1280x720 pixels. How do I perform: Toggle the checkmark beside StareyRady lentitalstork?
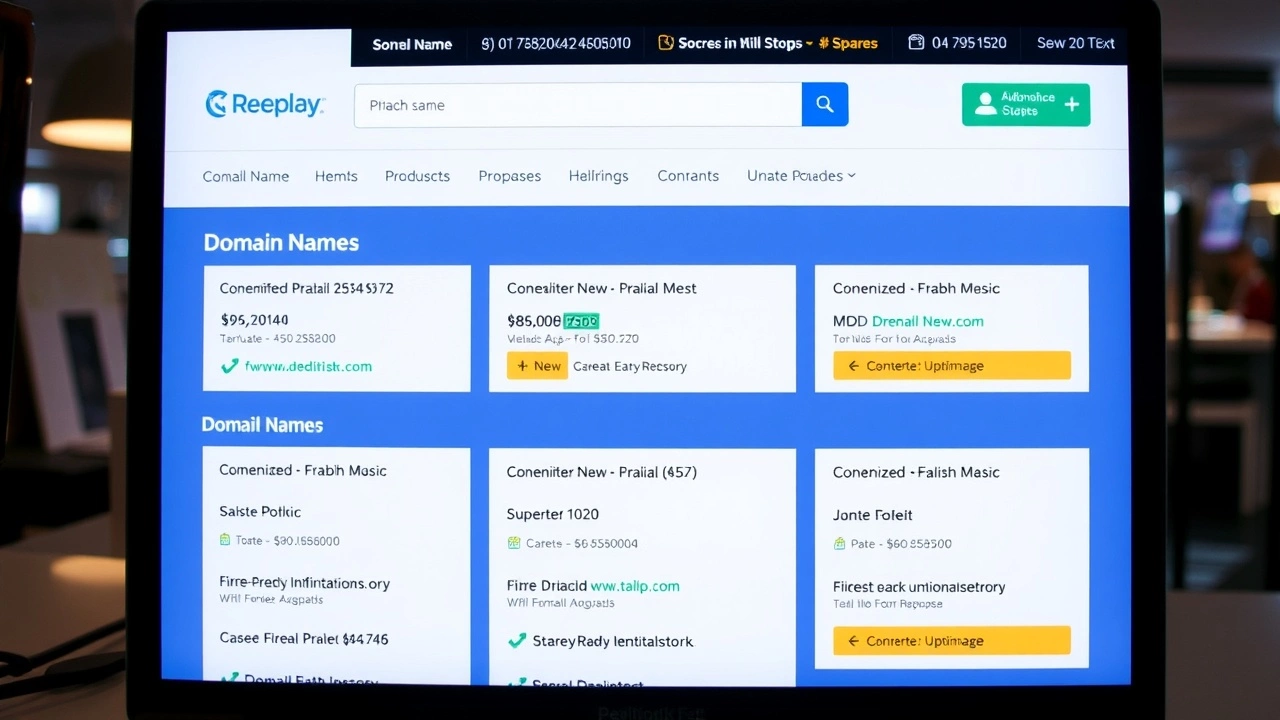click(517, 641)
